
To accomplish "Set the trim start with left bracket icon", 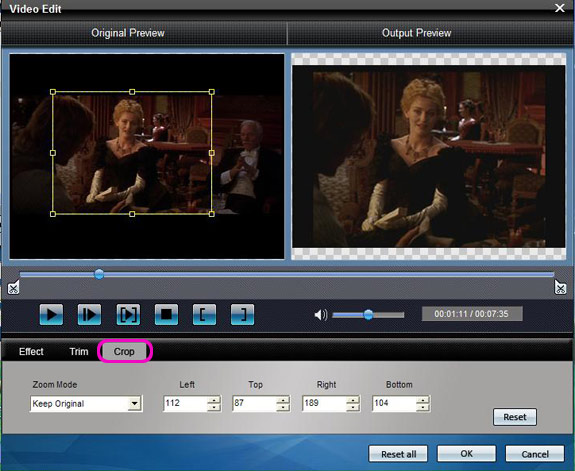I will tap(204, 314).
